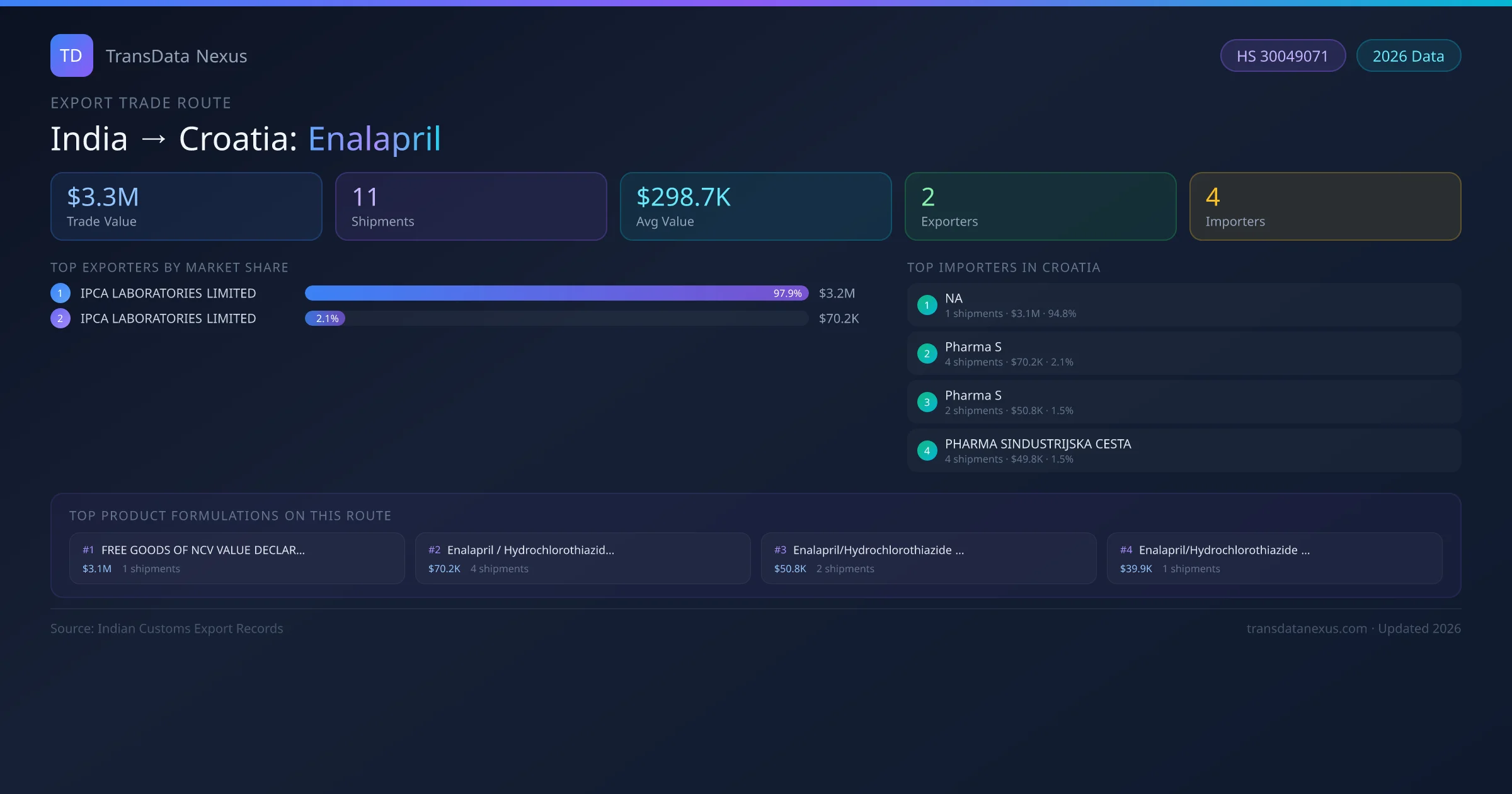Select the 4 Importers card

point(1325,206)
